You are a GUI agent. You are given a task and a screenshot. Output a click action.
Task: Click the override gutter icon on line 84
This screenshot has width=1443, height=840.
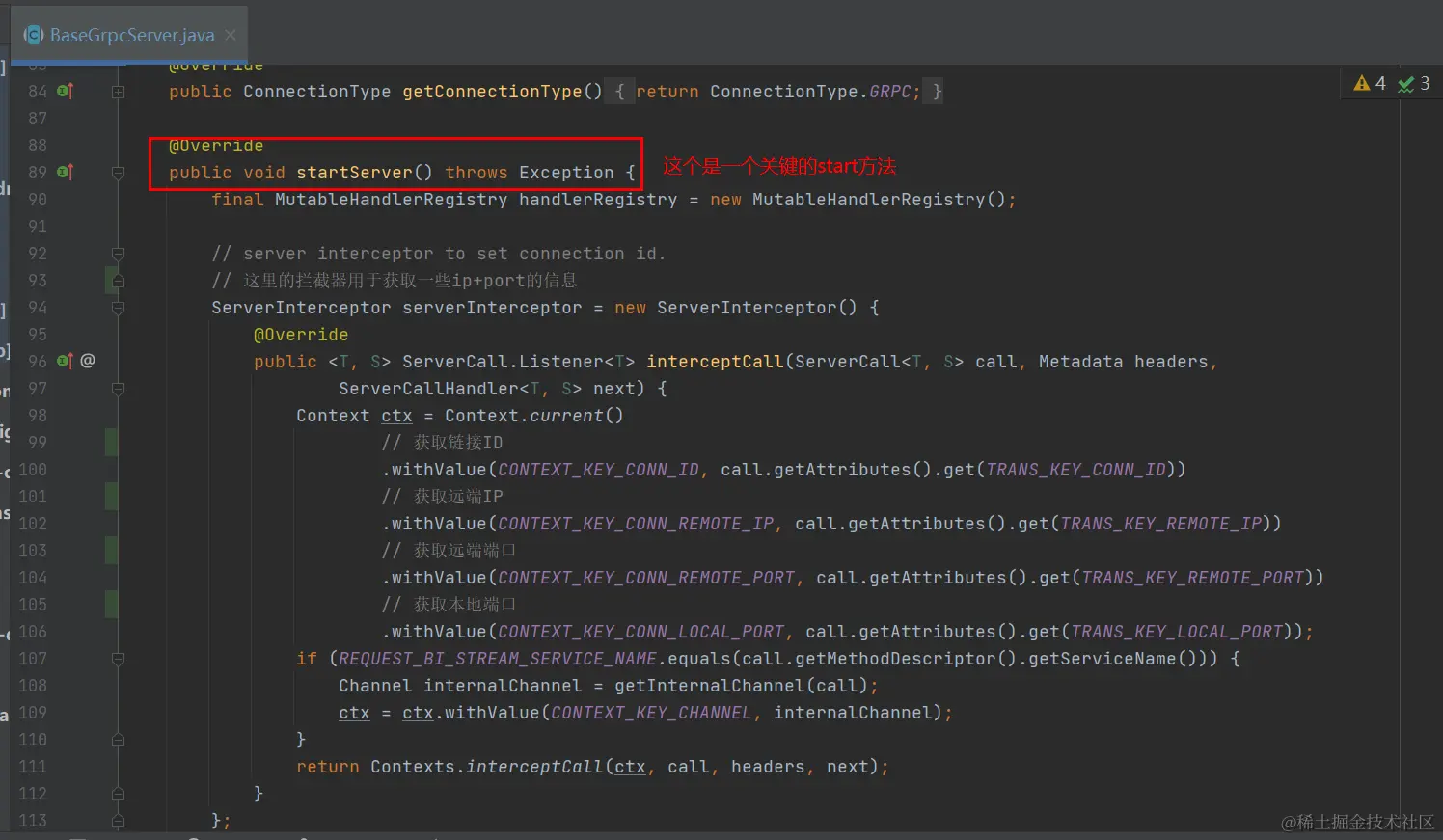[x=65, y=91]
